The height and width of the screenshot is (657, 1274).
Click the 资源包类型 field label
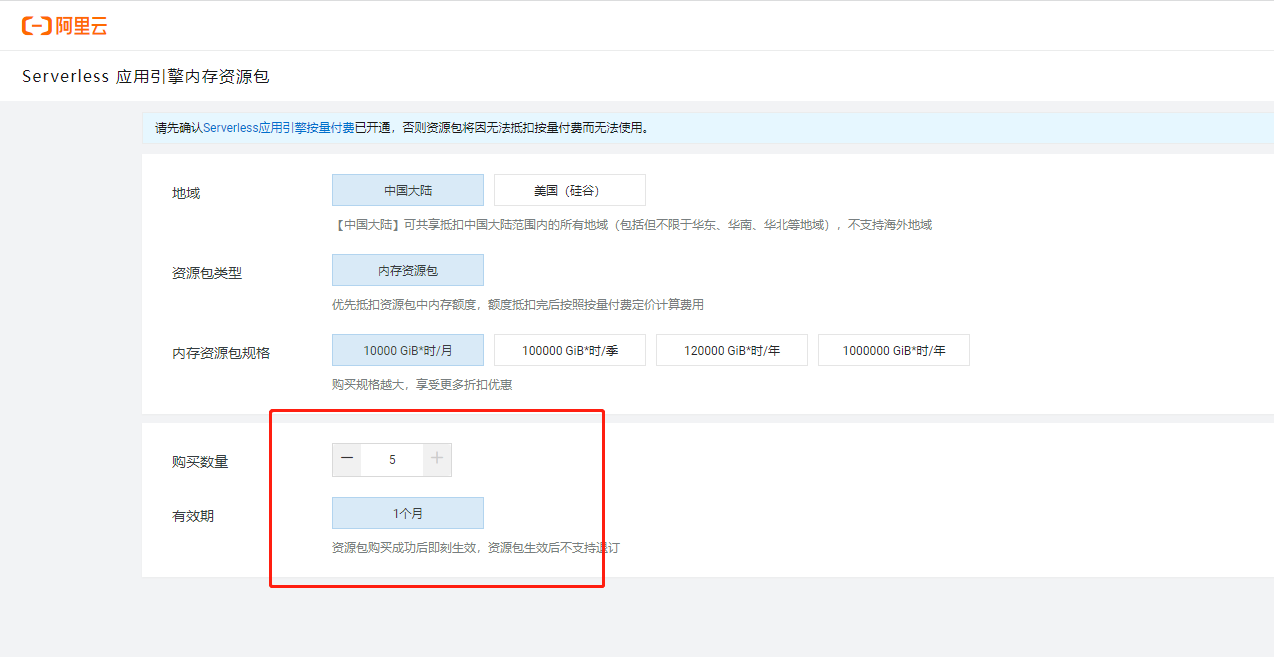[x=207, y=273]
